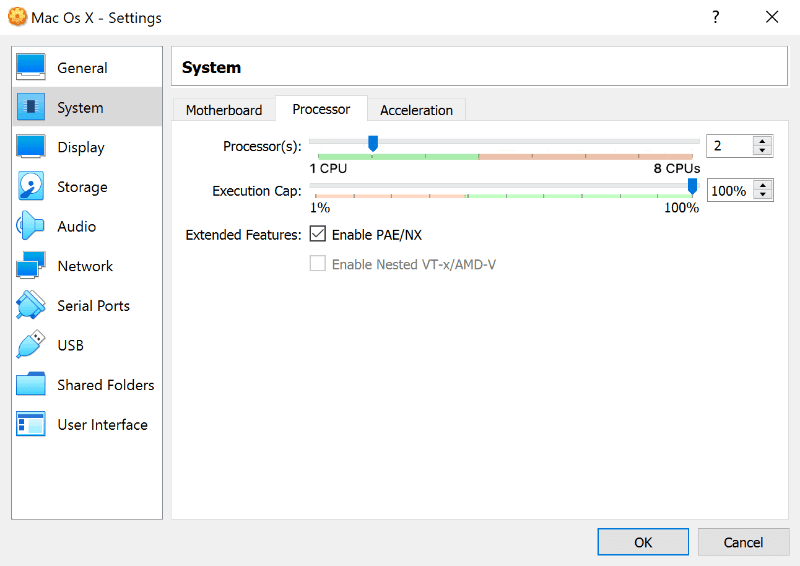Viewport: 800px width, 566px height.
Task: Click the General monitor icon in sidebar
Action: click(x=31, y=68)
